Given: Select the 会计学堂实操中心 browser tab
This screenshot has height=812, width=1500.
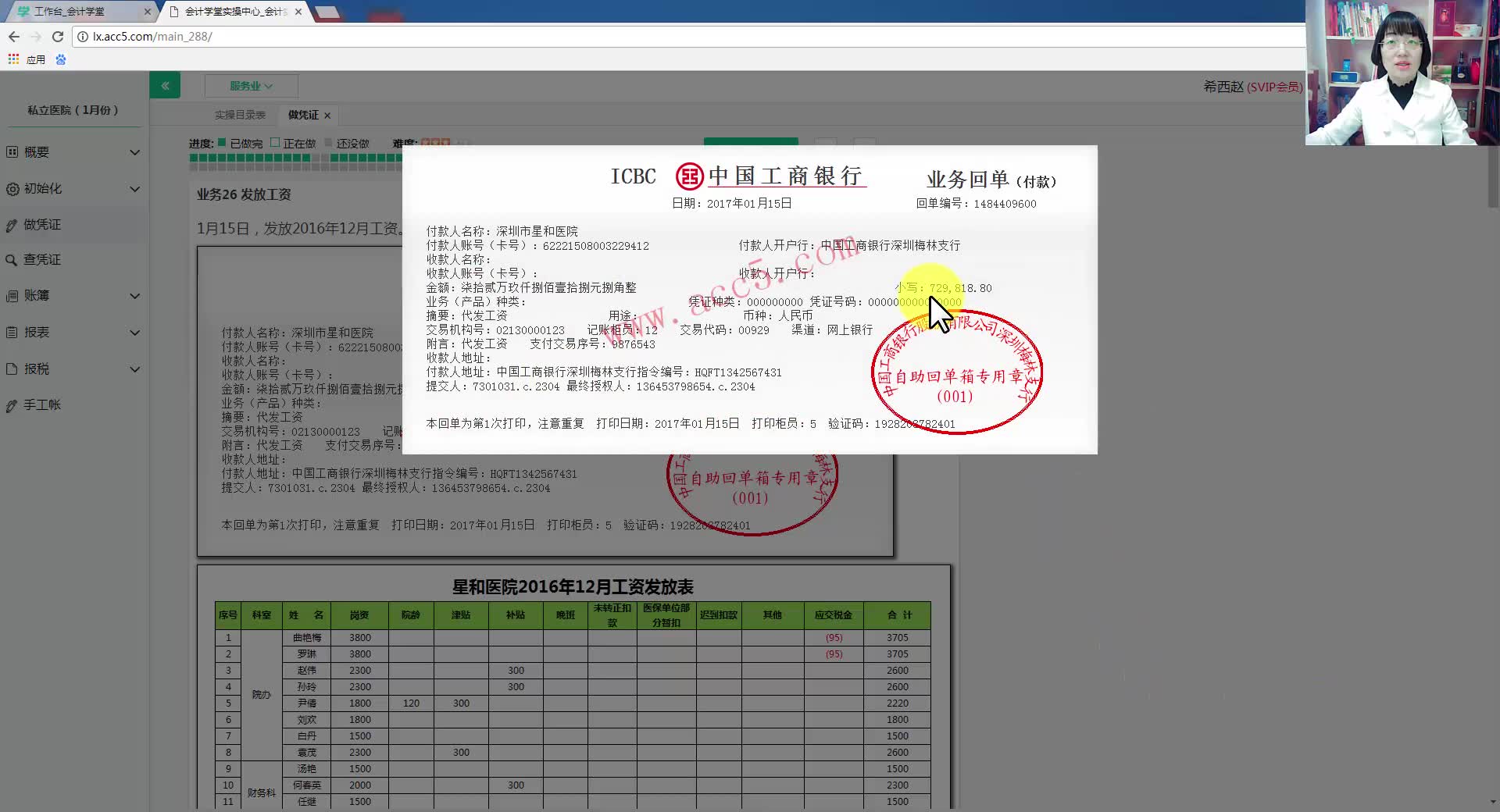Looking at the screenshot, I should pyautogui.click(x=234, y=12).
